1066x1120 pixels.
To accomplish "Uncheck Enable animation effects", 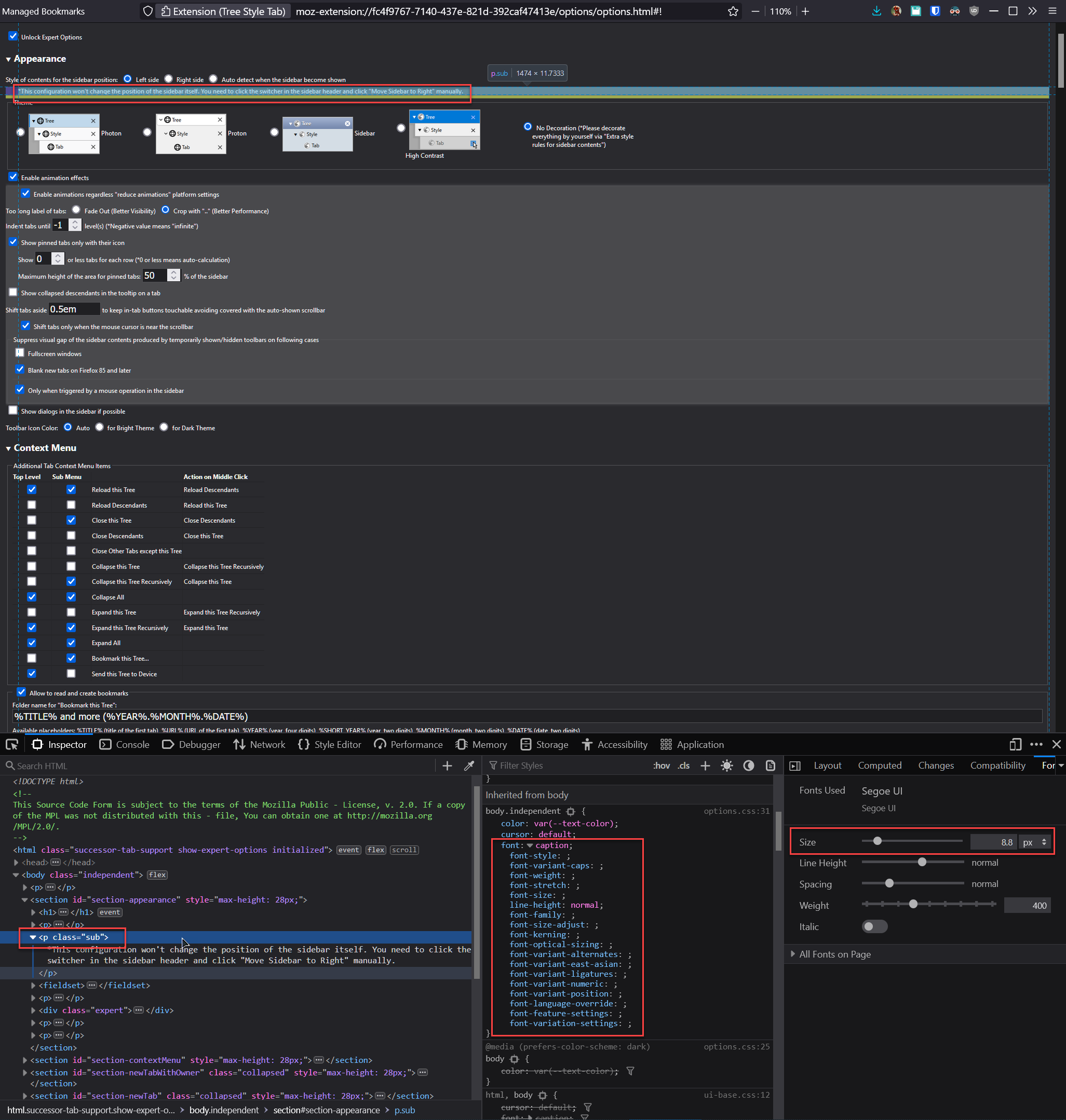I will point(13,177).
